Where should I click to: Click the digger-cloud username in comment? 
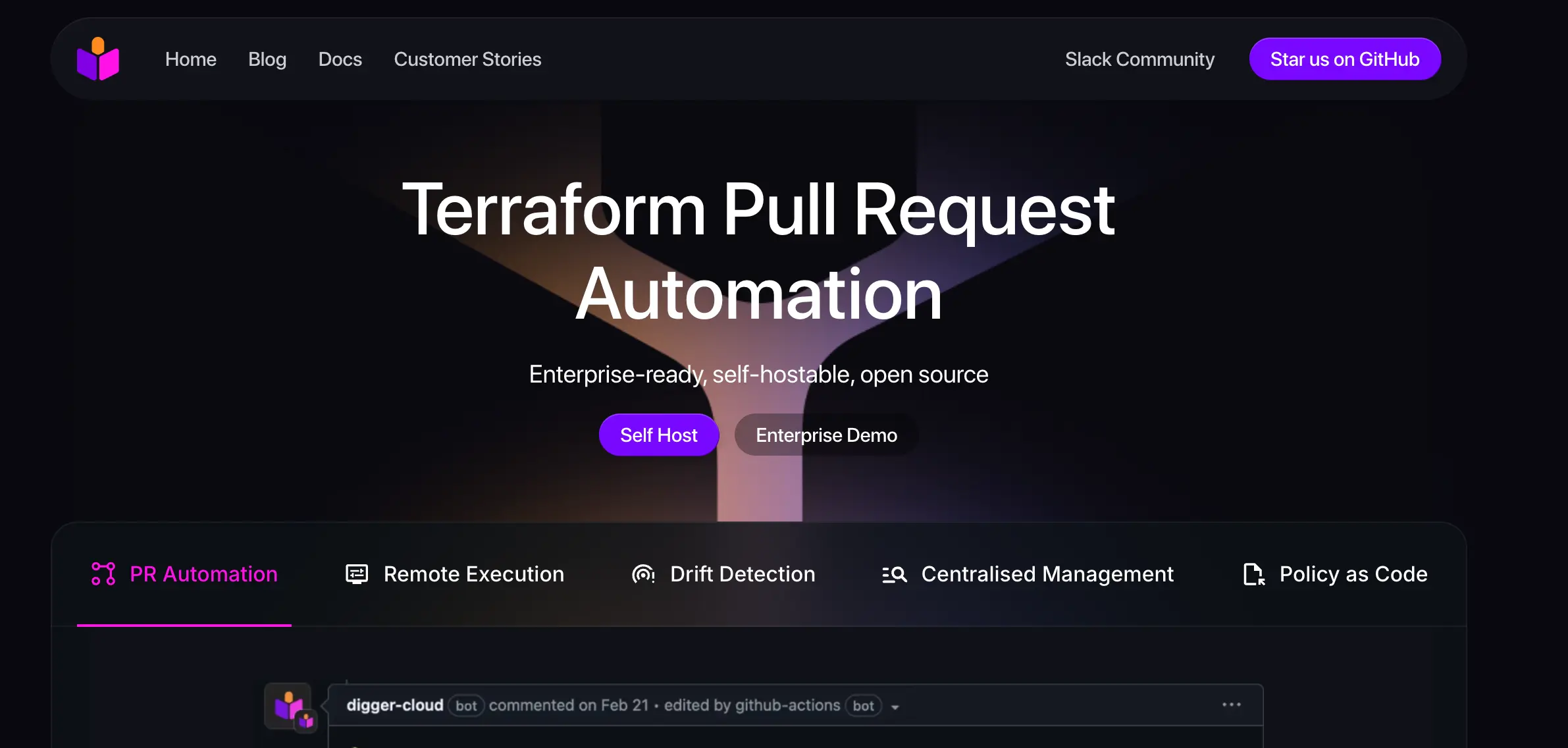point(394,705)
